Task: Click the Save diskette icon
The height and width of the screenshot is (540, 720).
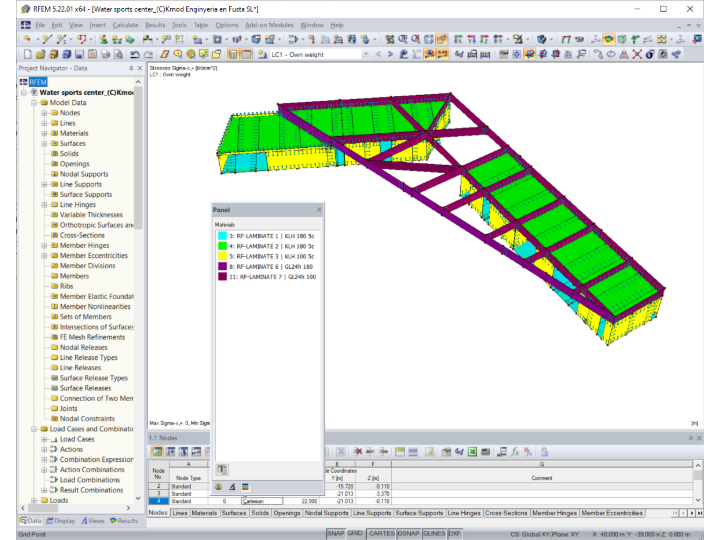Action: click(79, 54)
